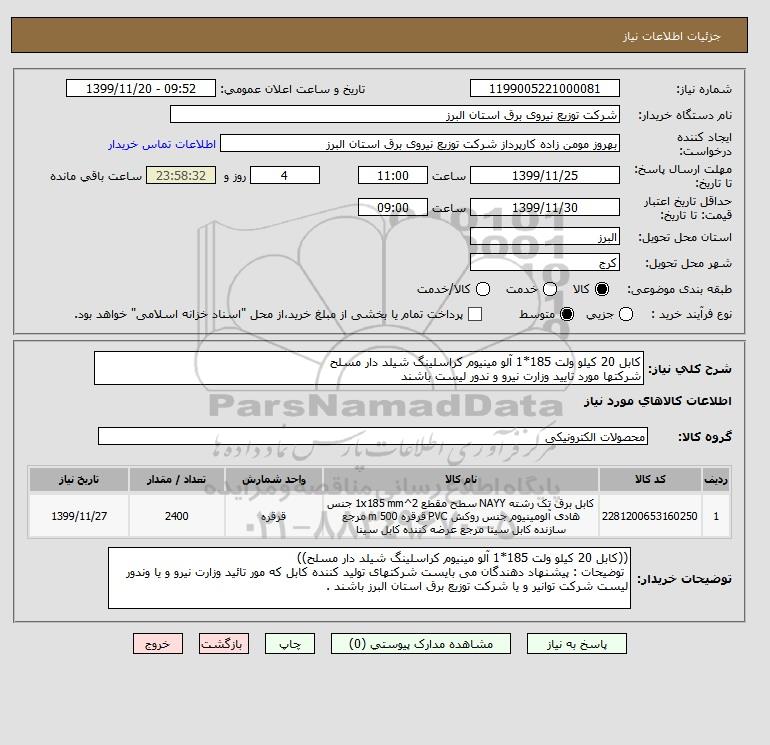Image resolution: width=770 pixels, height=745 pixels.
Task: Open مشاهده مدارک پیوستی (0) button
Action: click(x=421, y=644)
